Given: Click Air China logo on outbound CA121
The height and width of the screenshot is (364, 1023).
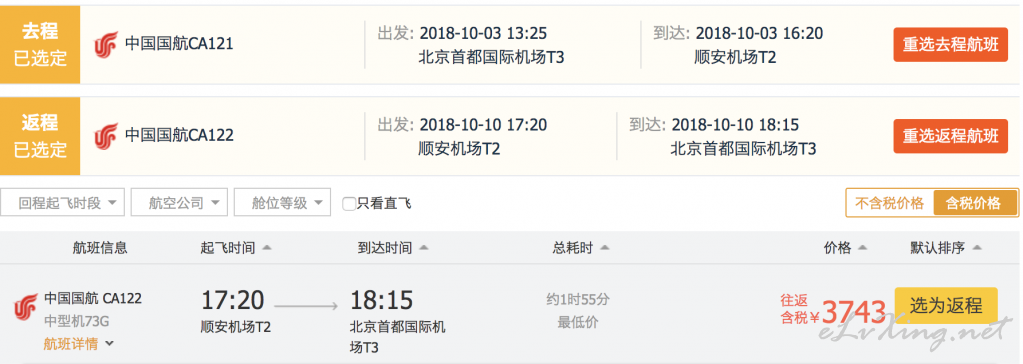Looking at the screenshot, I should pos(104,45).
